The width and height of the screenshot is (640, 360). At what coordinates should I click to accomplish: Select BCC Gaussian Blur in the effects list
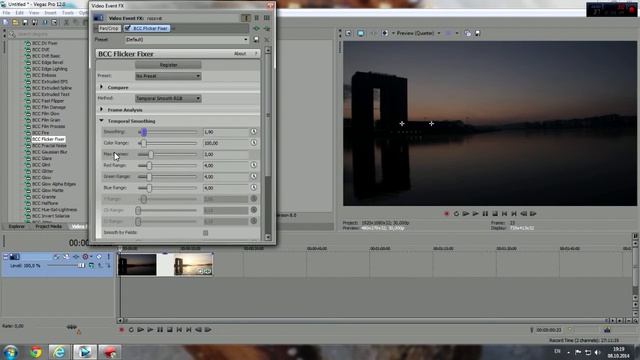[x=49, y=152]
